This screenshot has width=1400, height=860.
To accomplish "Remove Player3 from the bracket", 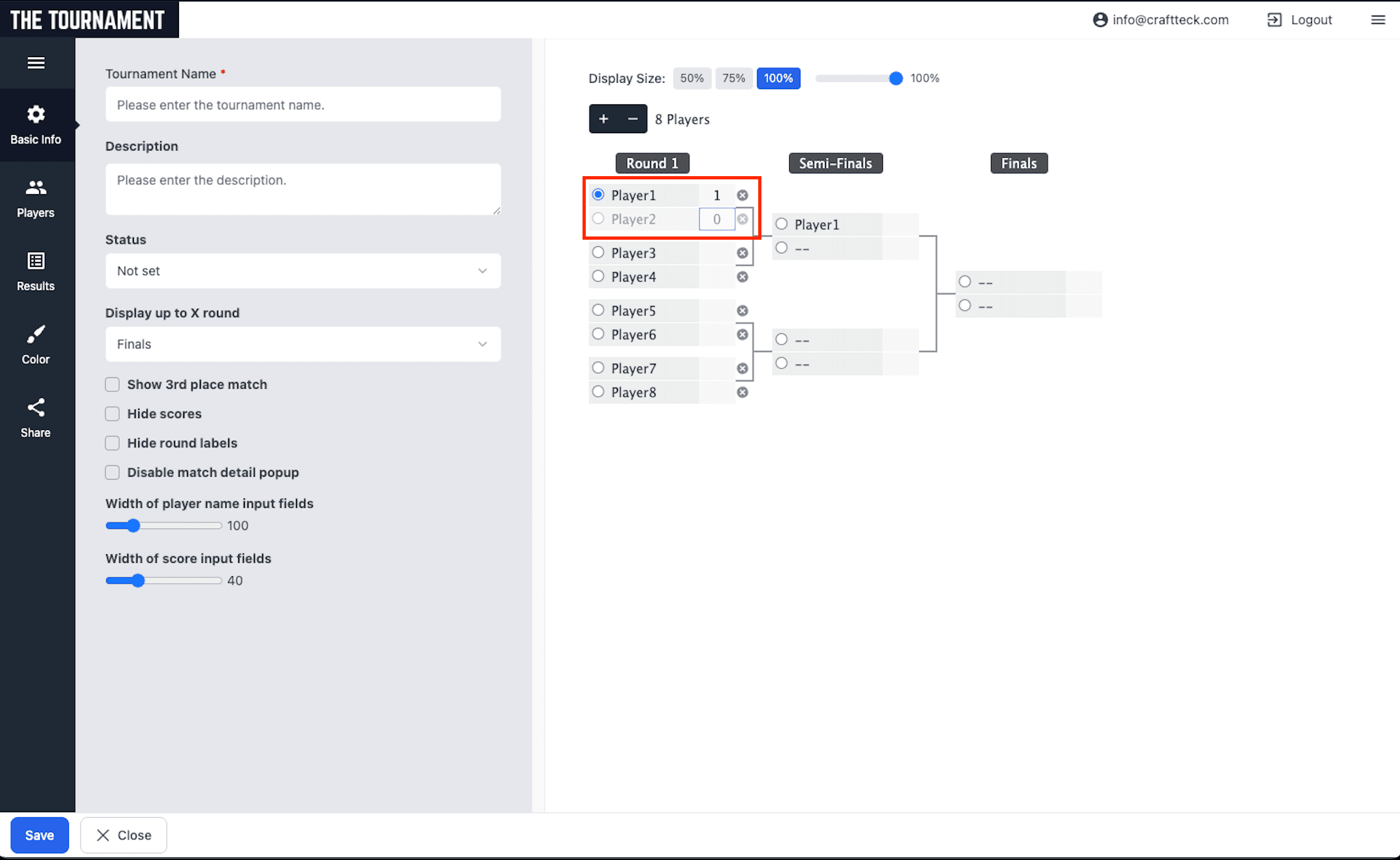I will click(742, 253).
